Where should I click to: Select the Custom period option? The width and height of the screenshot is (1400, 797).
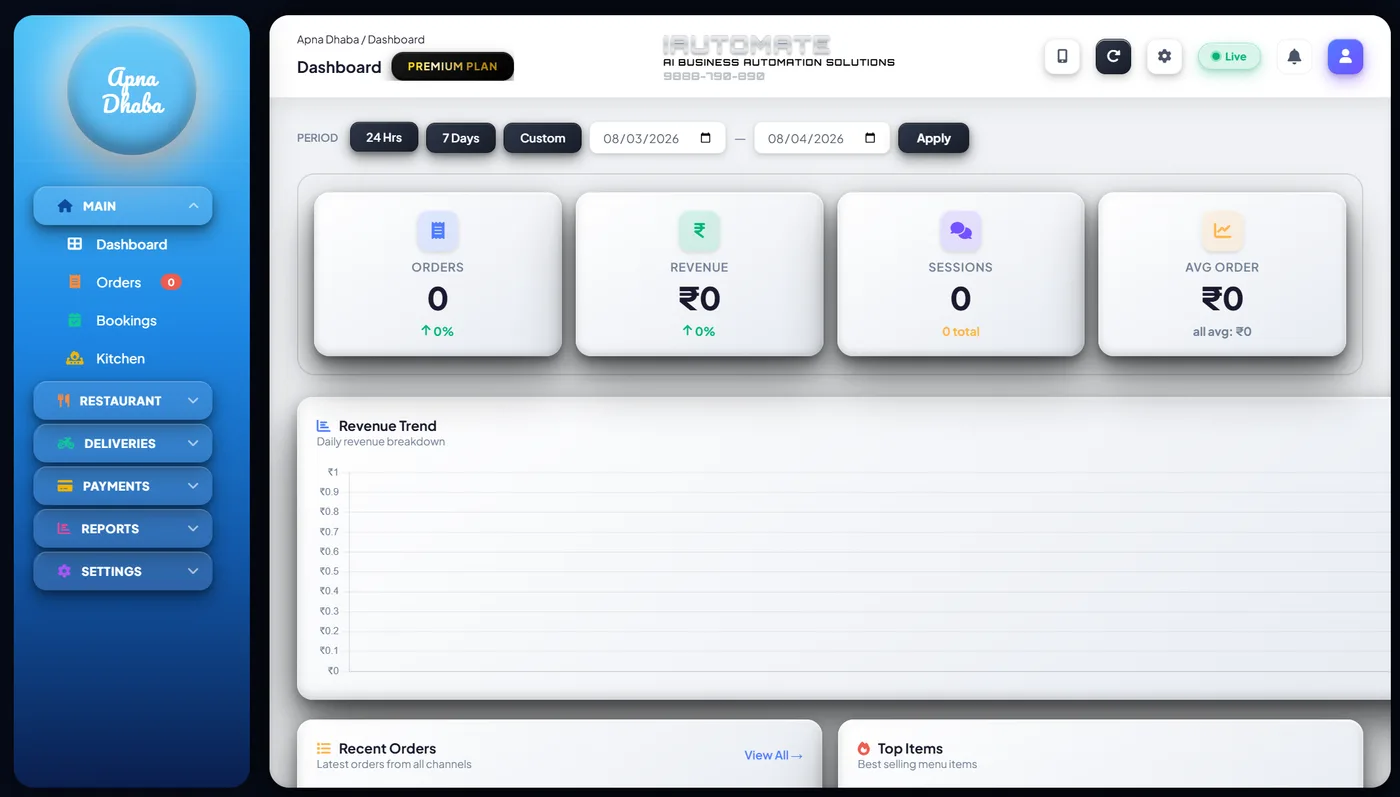coord(543,138)
